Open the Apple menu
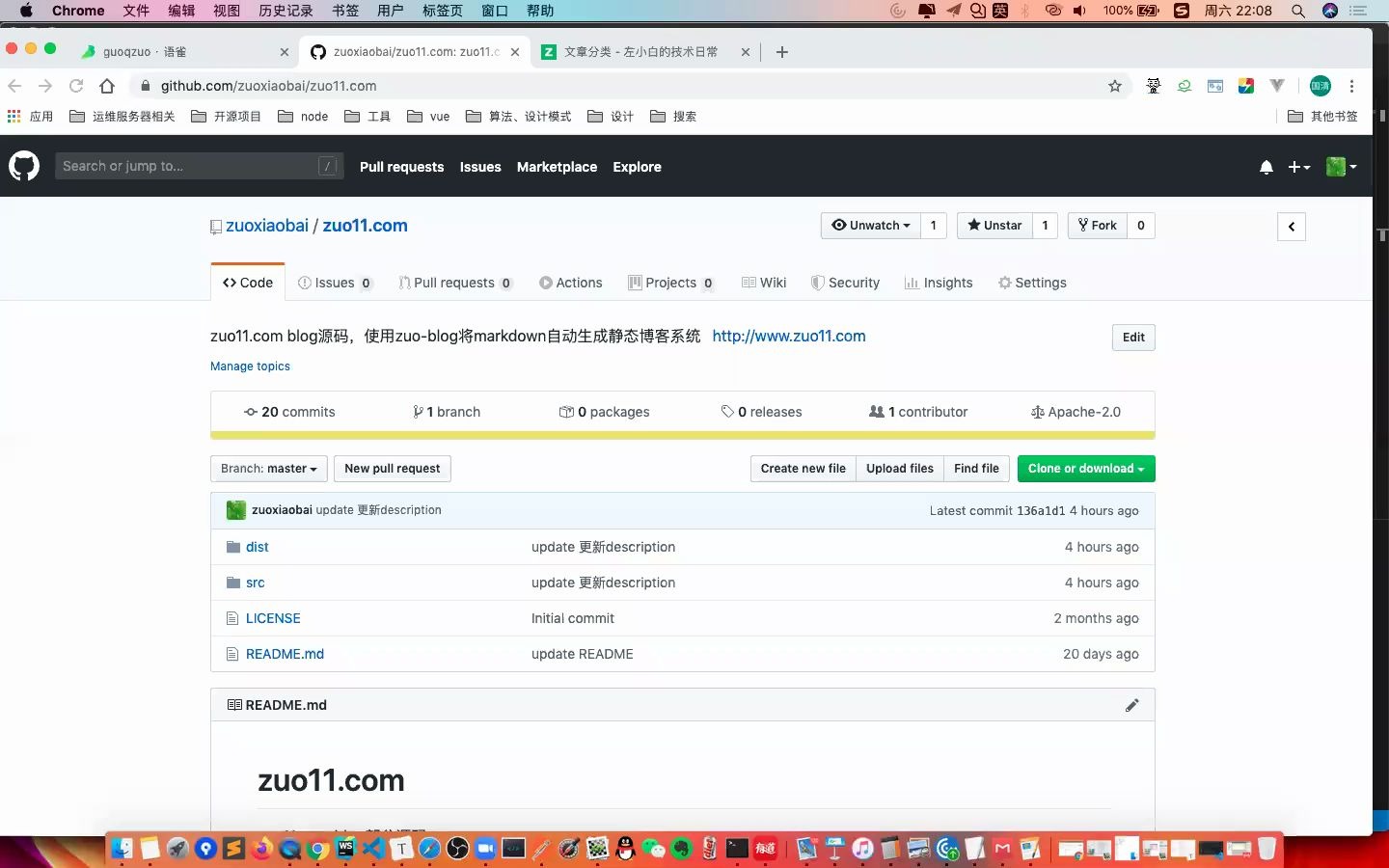Screen dimensions: 1389x868 tap(26, 11)
